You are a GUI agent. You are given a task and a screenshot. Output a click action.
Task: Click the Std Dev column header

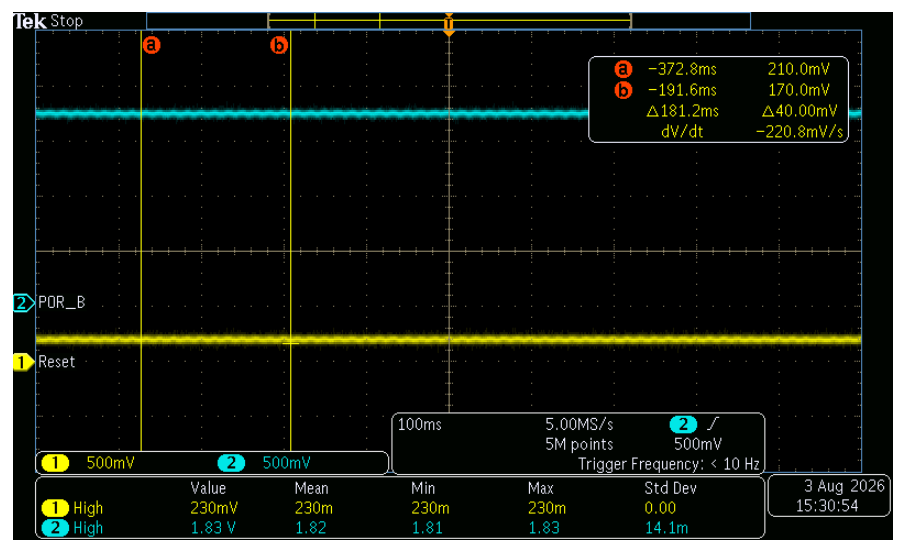pos(671,488)
